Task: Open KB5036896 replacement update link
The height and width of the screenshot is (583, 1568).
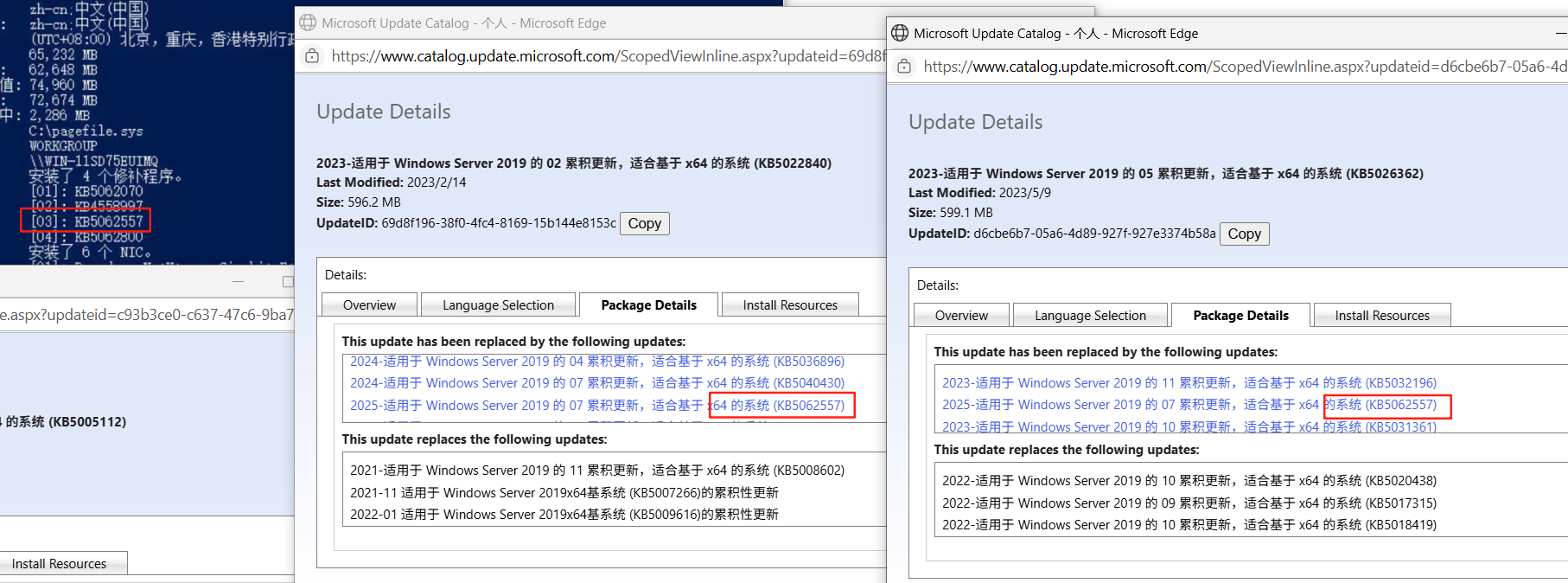Action: [x=597, y=362]
